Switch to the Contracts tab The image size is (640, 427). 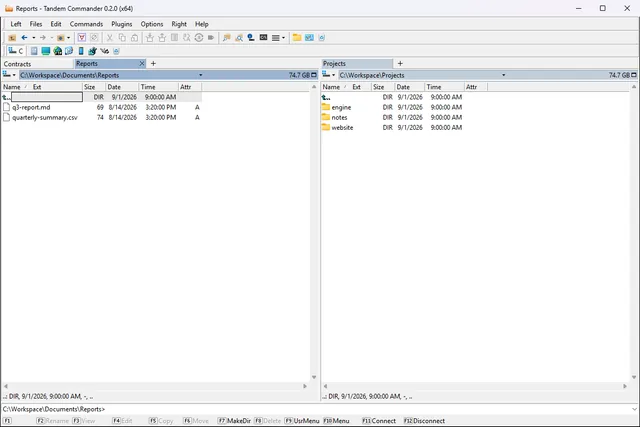click(37, 64)
